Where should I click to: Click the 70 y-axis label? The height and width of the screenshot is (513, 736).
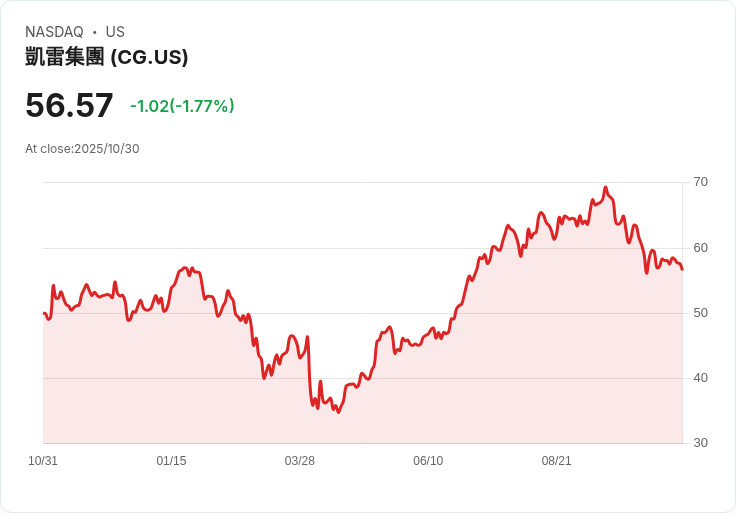700,182
